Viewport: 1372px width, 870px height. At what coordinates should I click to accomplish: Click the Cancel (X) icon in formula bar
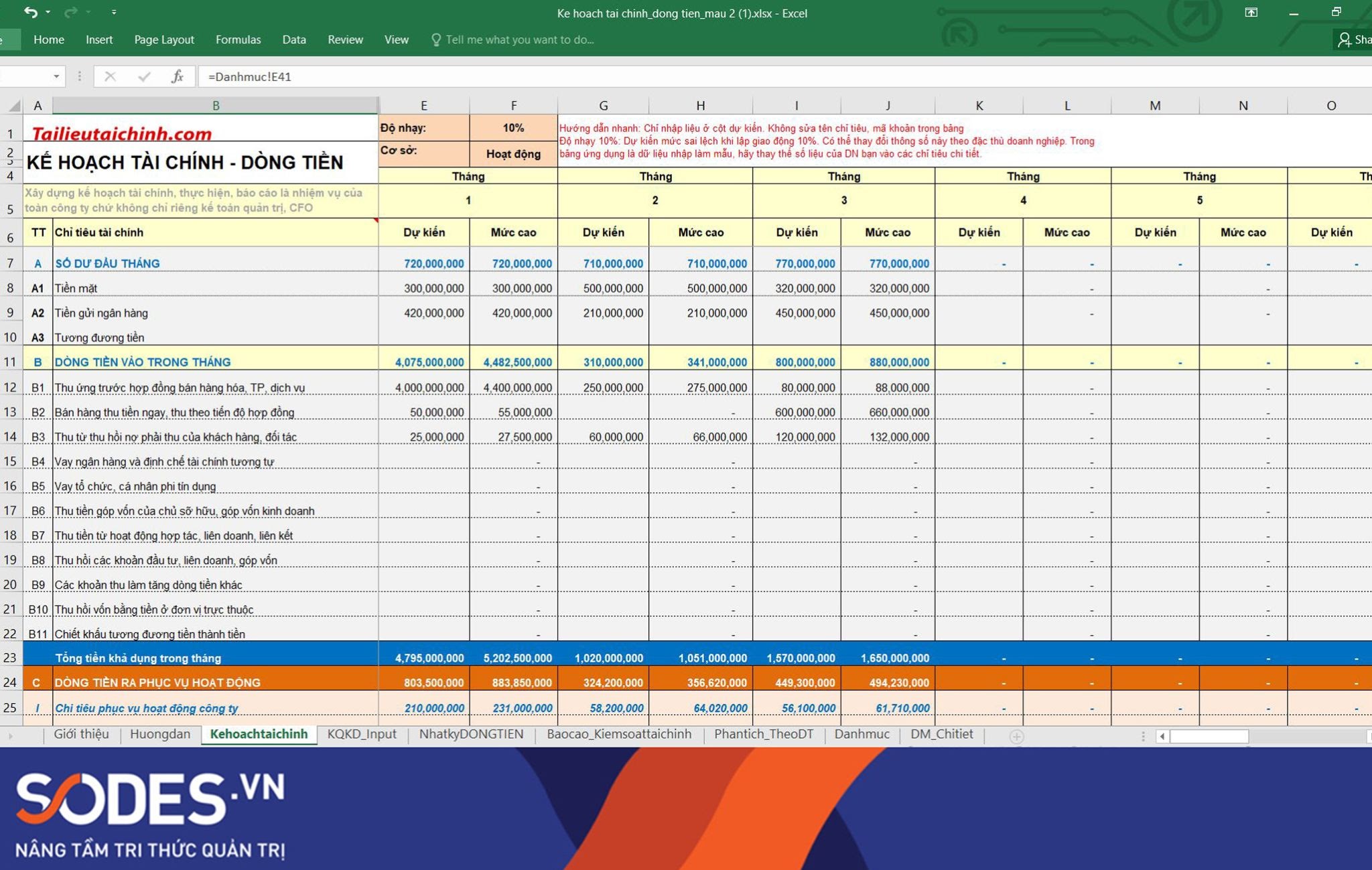point(110,76)
